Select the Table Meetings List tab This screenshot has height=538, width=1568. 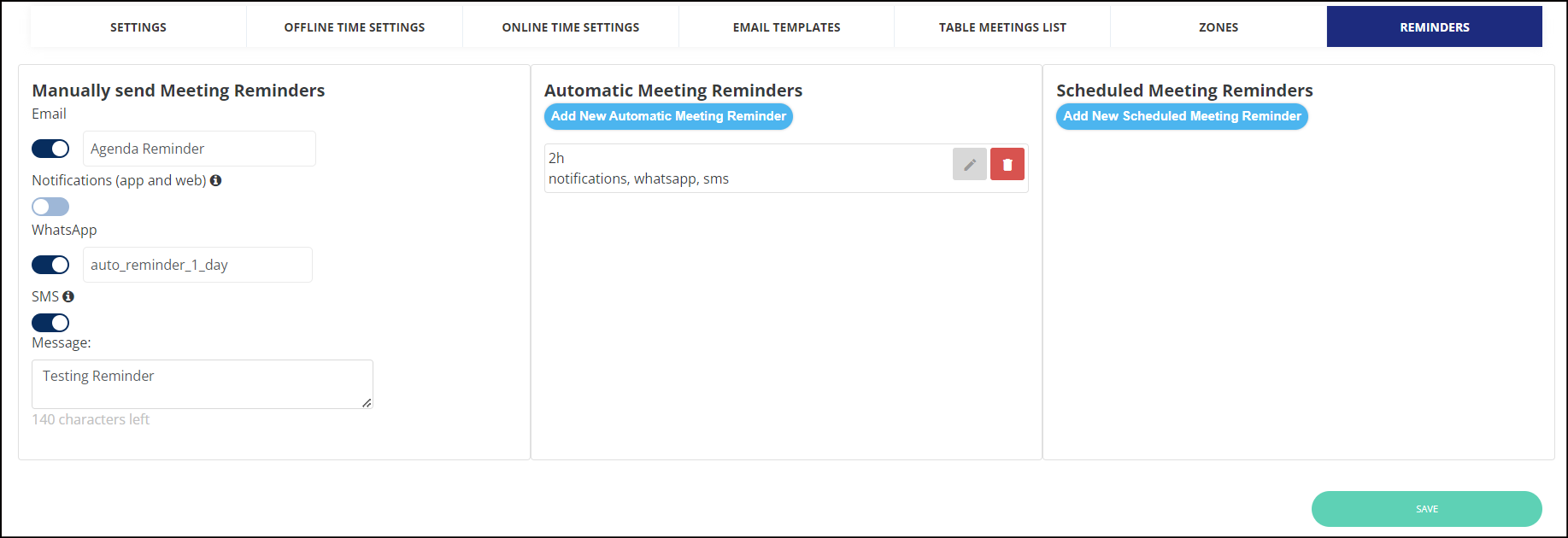pos(1002,27)
